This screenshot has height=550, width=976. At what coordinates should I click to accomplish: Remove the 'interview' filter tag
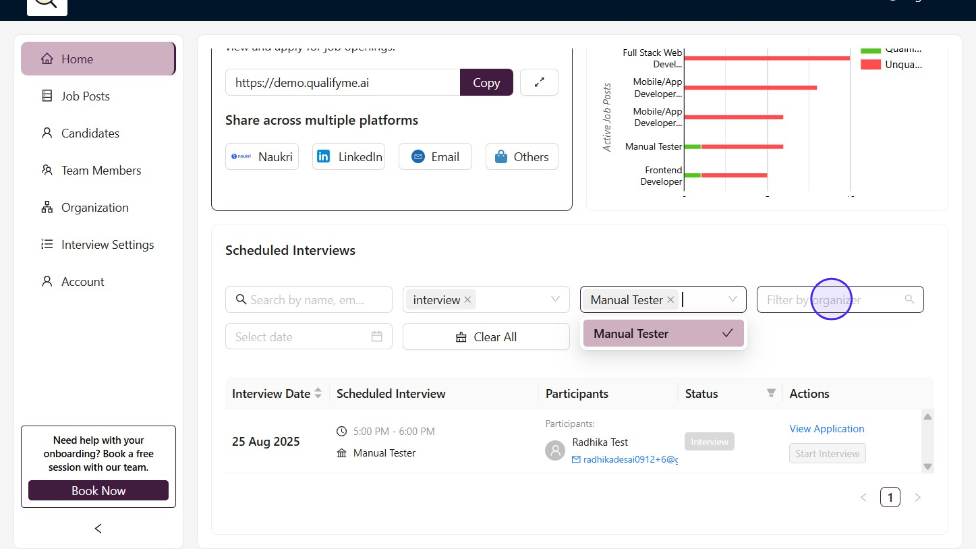click(468, 300)
